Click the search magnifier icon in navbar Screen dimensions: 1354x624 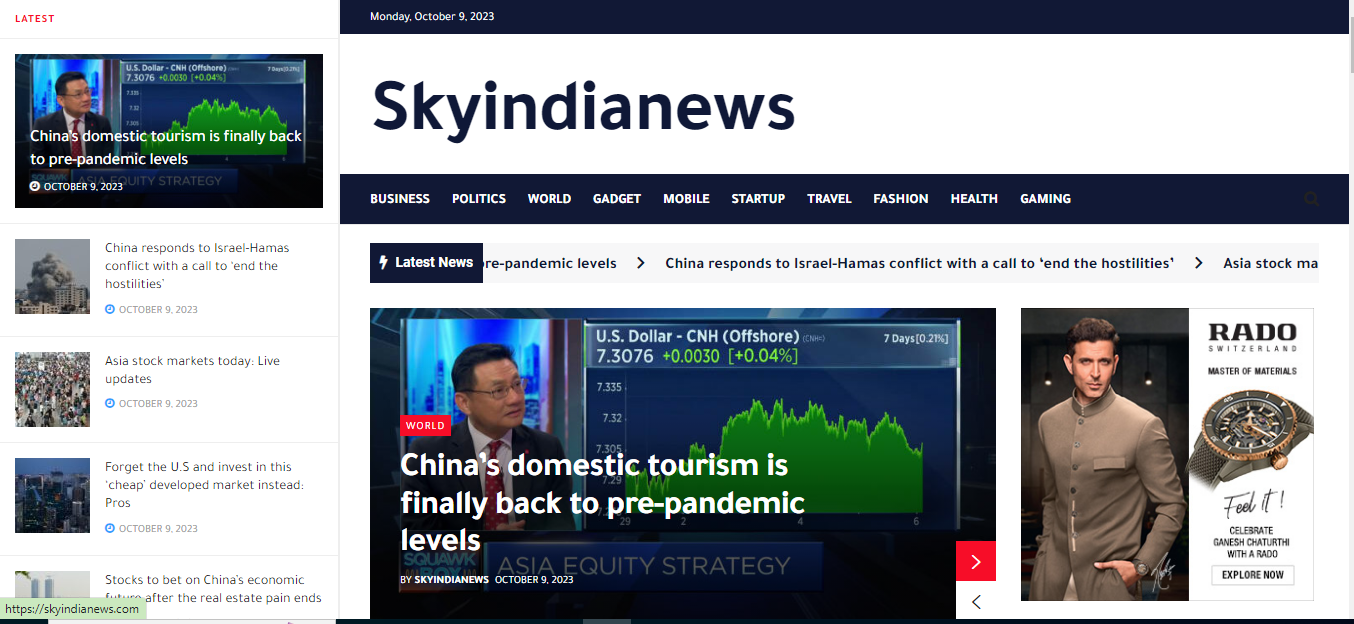(1311, 199)
